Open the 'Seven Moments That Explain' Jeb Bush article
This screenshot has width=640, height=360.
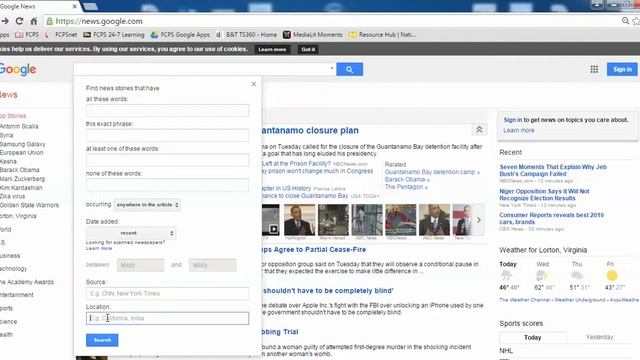(x=553, y=170)
